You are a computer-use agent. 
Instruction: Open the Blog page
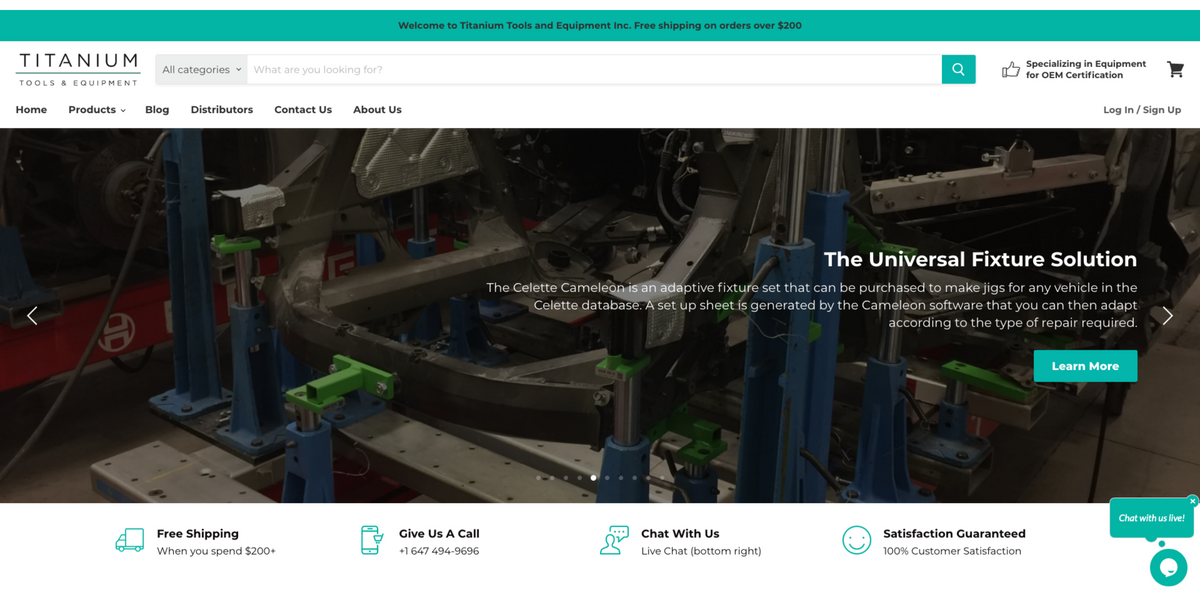[x=156, y=109]
